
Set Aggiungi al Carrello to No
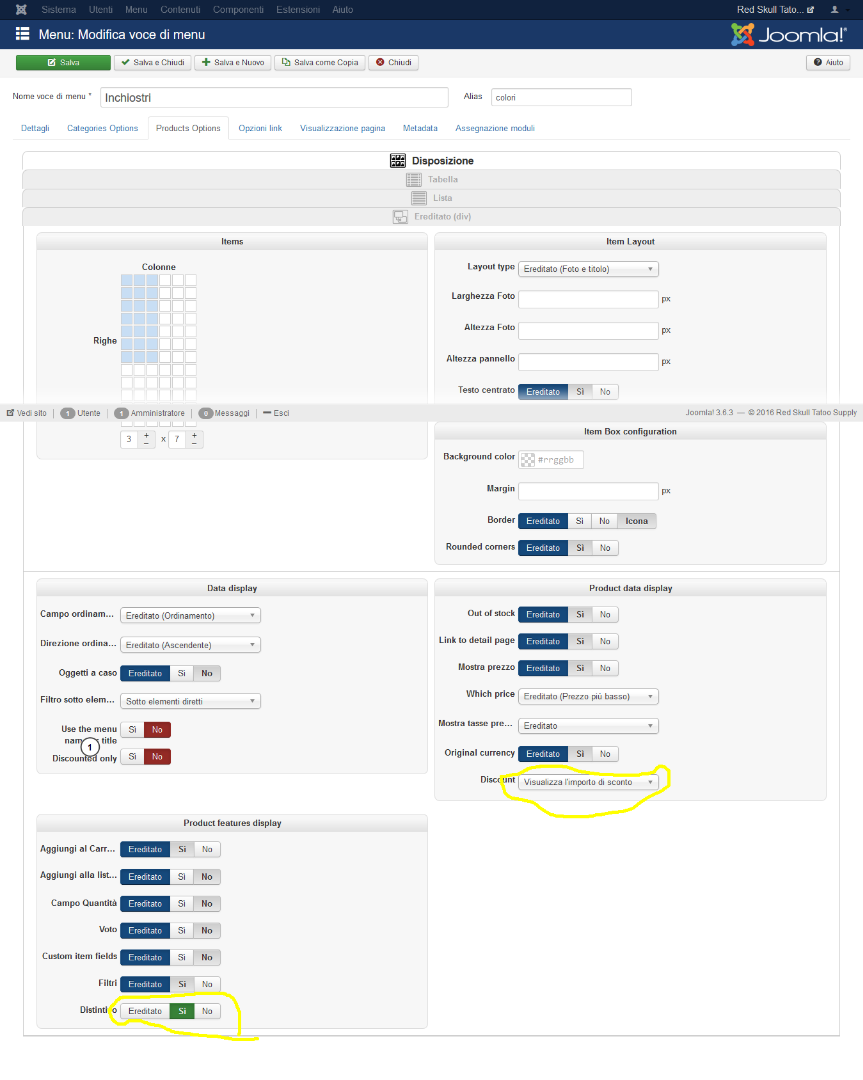[x=207, y=850]
